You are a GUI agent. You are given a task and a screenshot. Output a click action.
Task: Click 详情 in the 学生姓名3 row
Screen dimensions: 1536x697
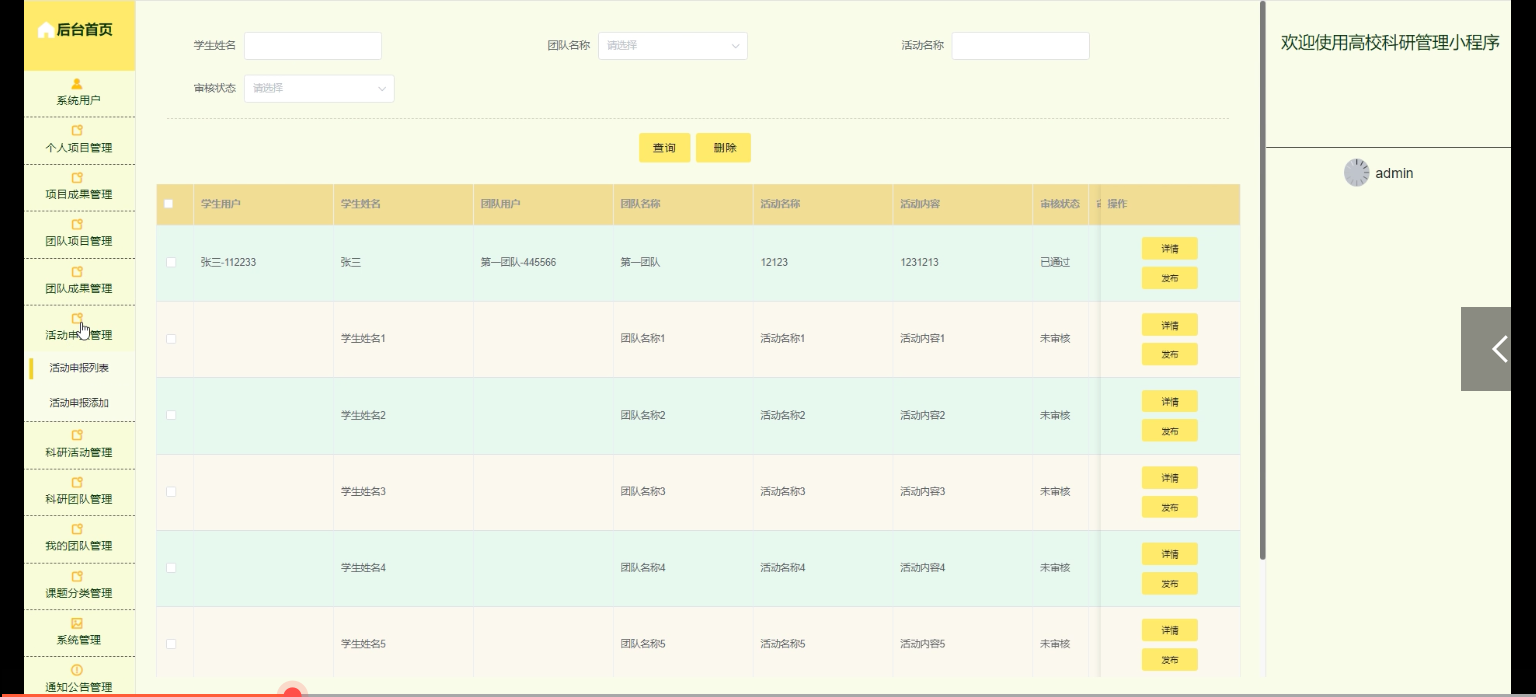[1170, 478]
